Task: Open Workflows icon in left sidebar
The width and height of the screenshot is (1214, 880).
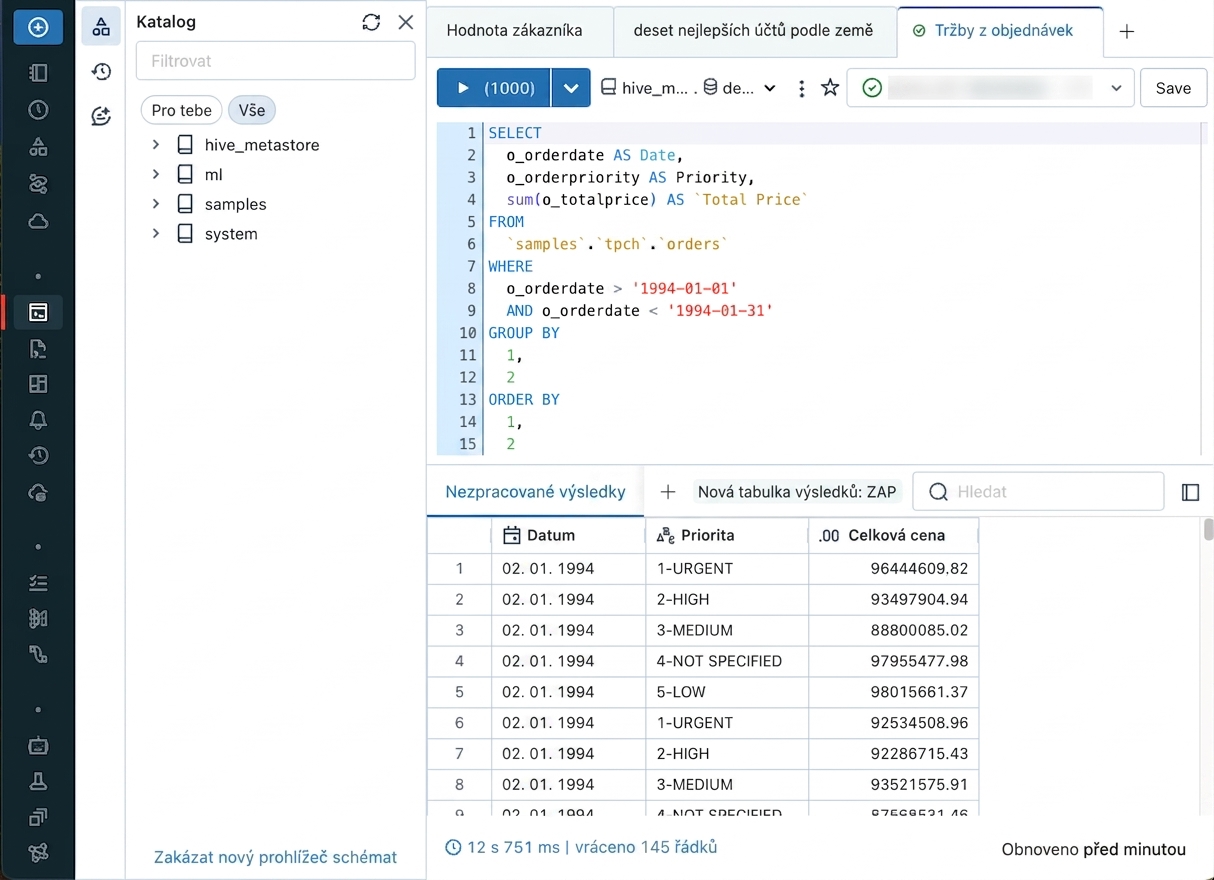Action: pos(38,184)
